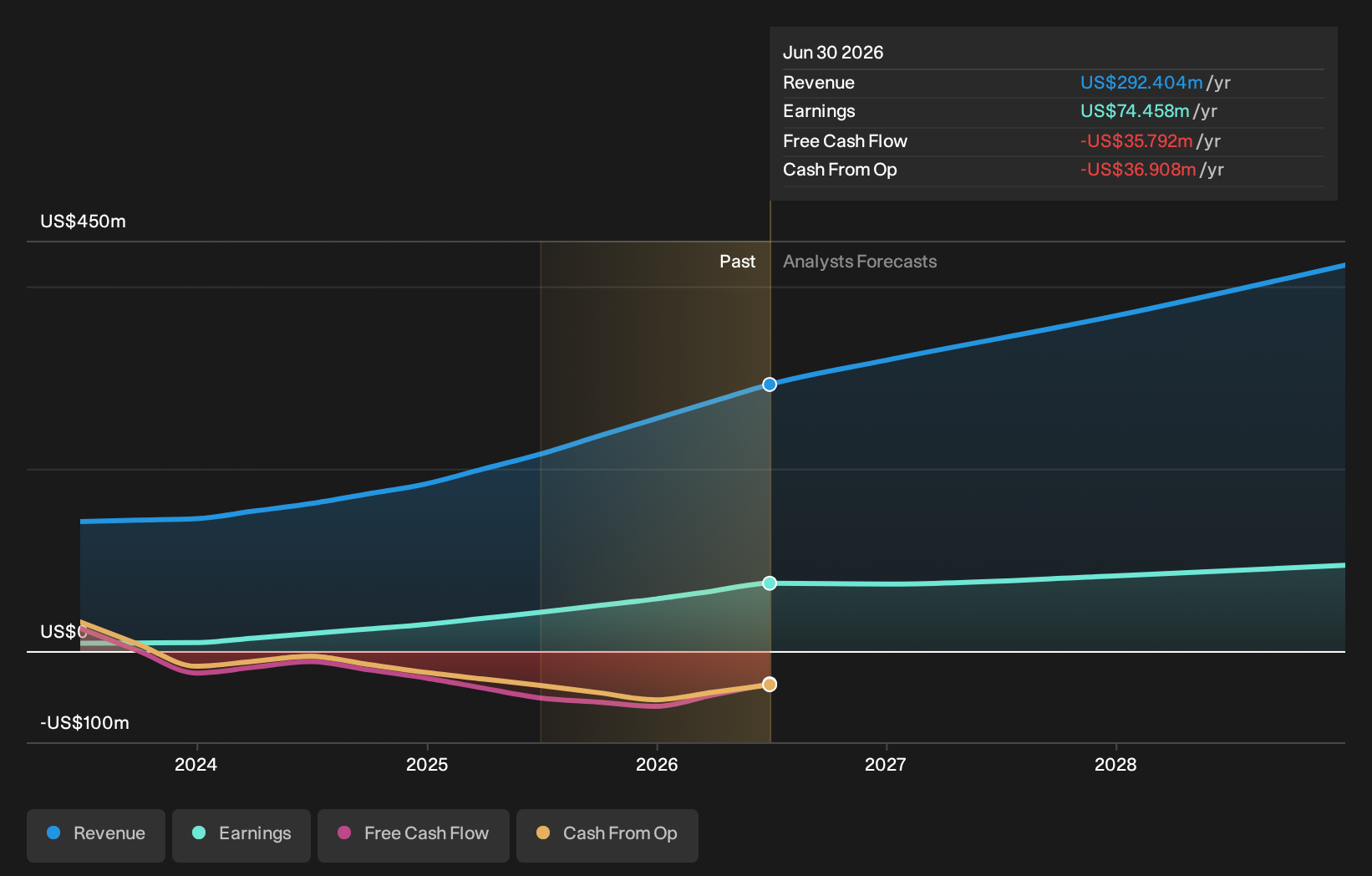
Task: Click the US$450m y-axis label
Action: [x=83, y=222]
